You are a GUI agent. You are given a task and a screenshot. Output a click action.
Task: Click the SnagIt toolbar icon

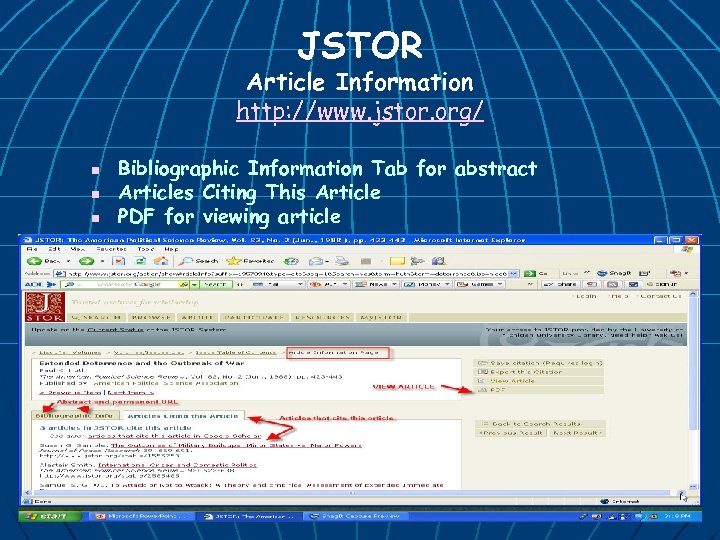point(614,273)
